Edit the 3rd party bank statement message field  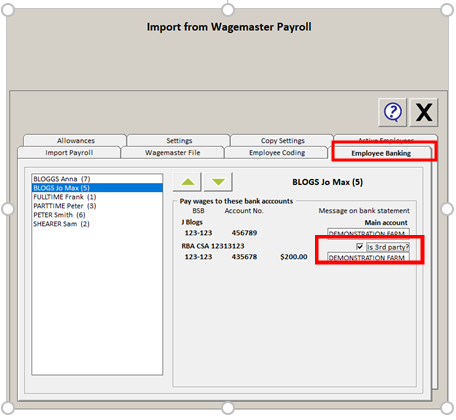coord(368,257)
